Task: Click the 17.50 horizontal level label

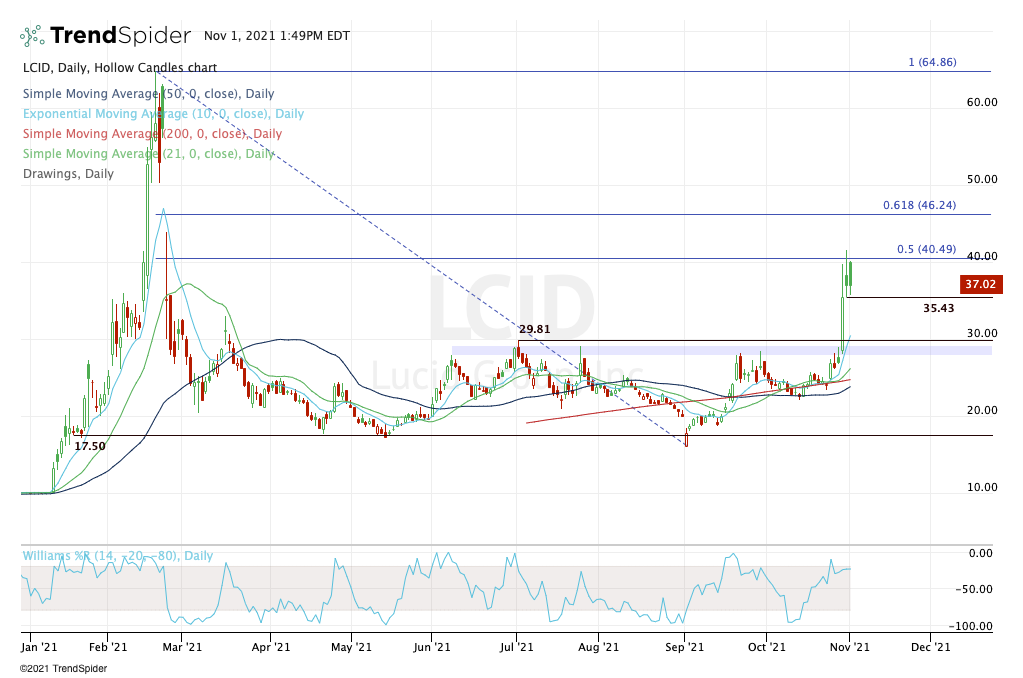Action: pos(90,446)
